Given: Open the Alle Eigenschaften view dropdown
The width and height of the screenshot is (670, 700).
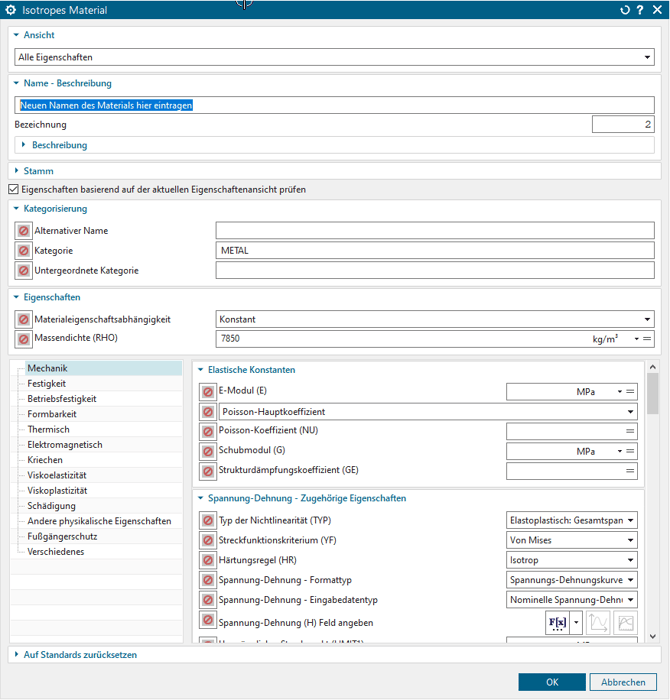Looking at the screenshot, I should point(334,58).
